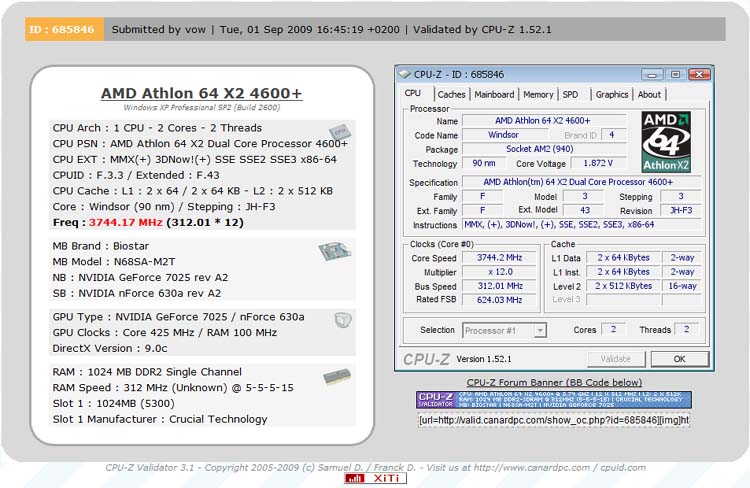The width and height of the screenshot is (750, 488).
Task: Select the CPU tab
Action: click(x=413, y=93)
